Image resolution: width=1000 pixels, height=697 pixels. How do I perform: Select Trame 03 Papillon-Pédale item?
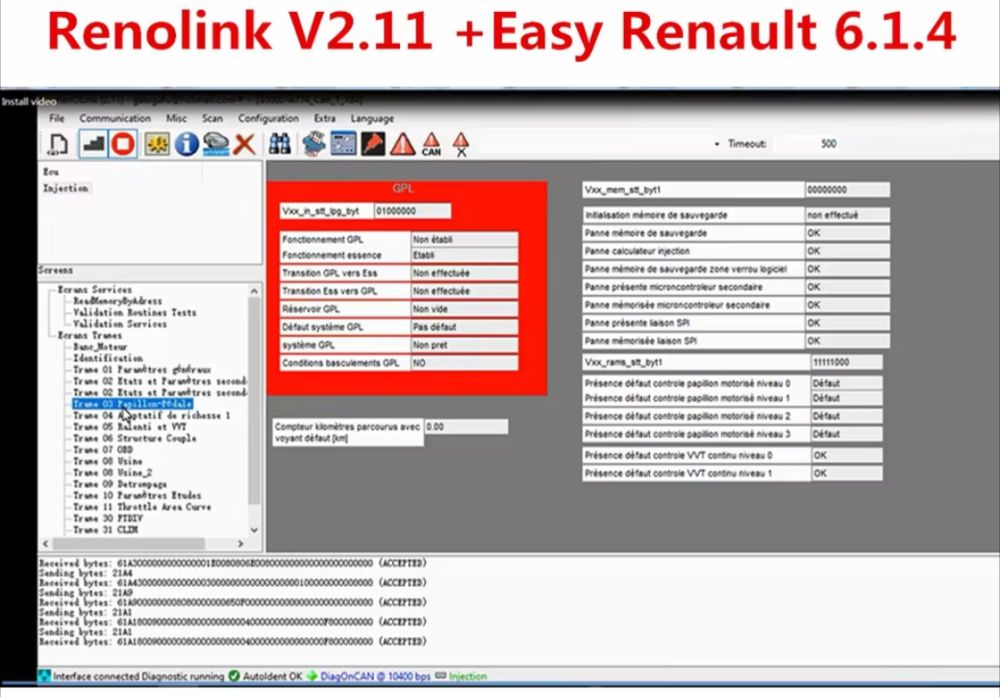click(x=132, y=404)
